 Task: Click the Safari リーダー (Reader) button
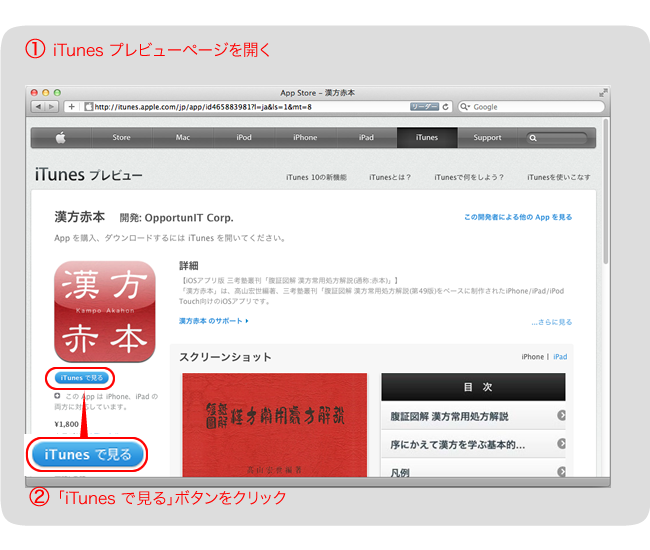(x=425, y=107)
